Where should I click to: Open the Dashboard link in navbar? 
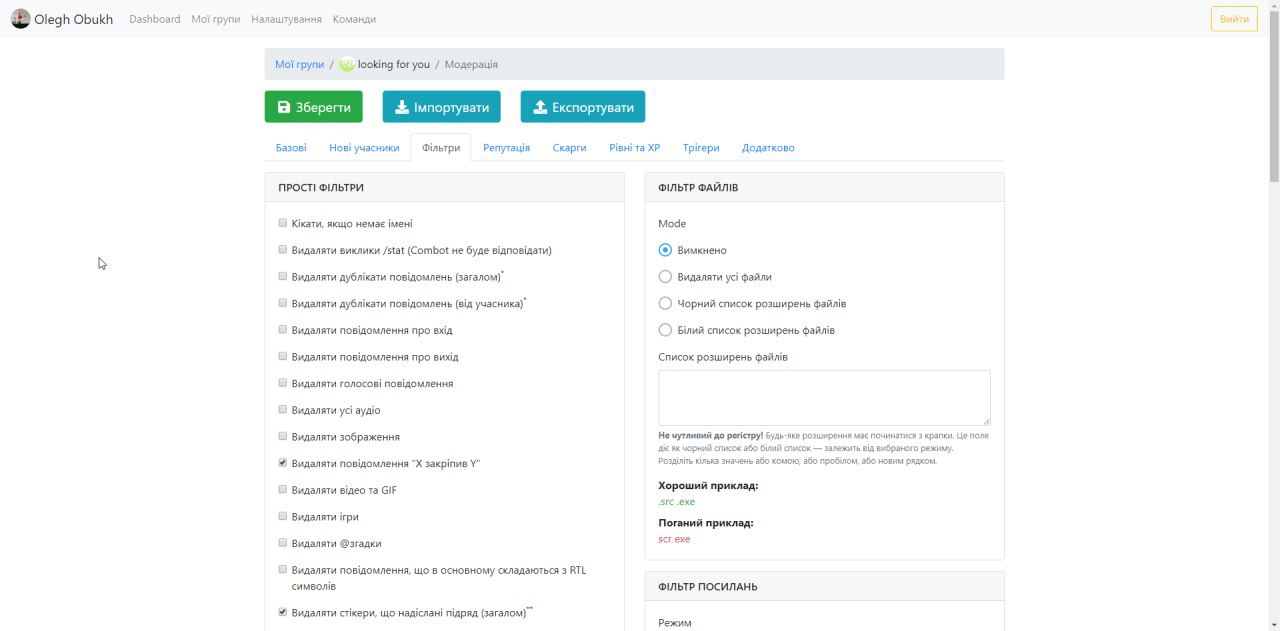(x=155, y=19)
